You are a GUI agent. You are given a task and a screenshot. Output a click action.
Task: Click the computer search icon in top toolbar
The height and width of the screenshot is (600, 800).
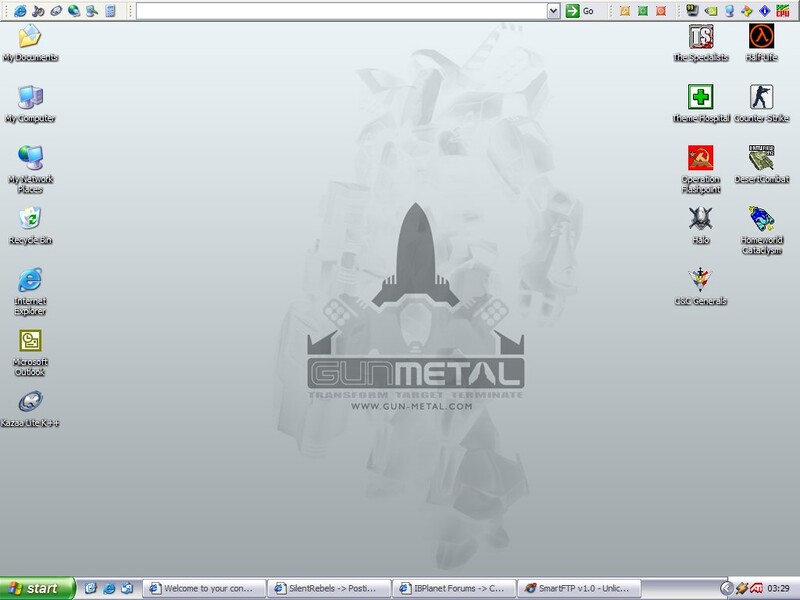coord(92,11)
